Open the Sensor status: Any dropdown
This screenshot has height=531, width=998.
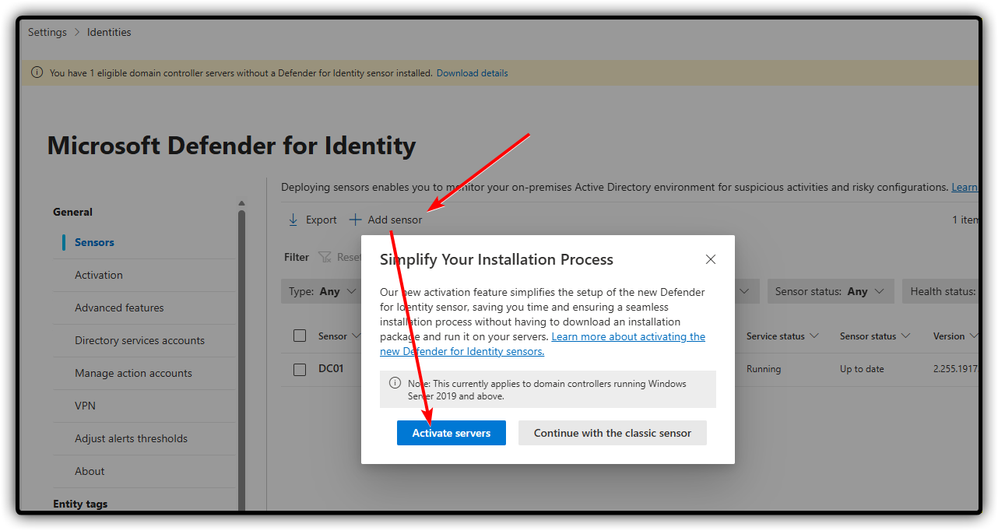pyautogui.click(x=830, y=292)
